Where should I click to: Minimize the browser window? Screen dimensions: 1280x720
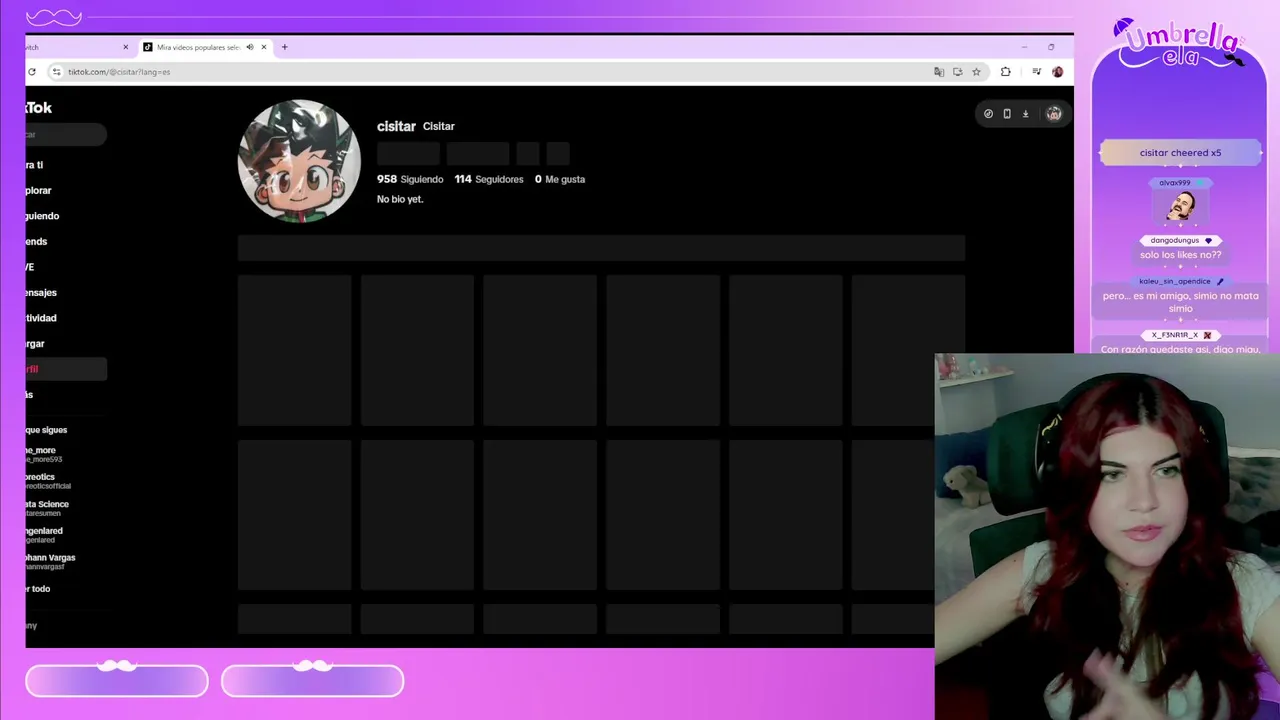pos(1024,47)
